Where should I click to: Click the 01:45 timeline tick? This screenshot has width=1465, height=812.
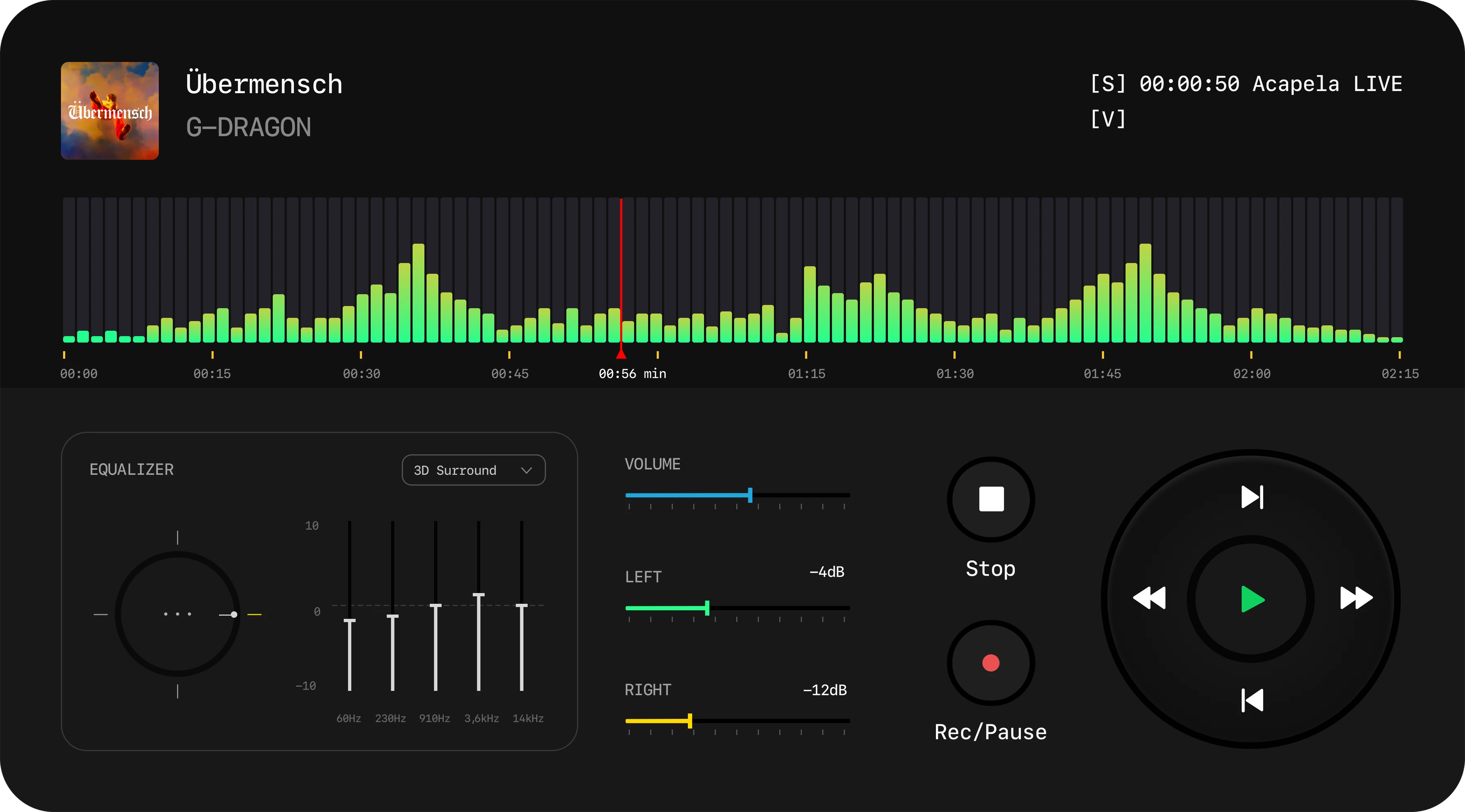1103,355
